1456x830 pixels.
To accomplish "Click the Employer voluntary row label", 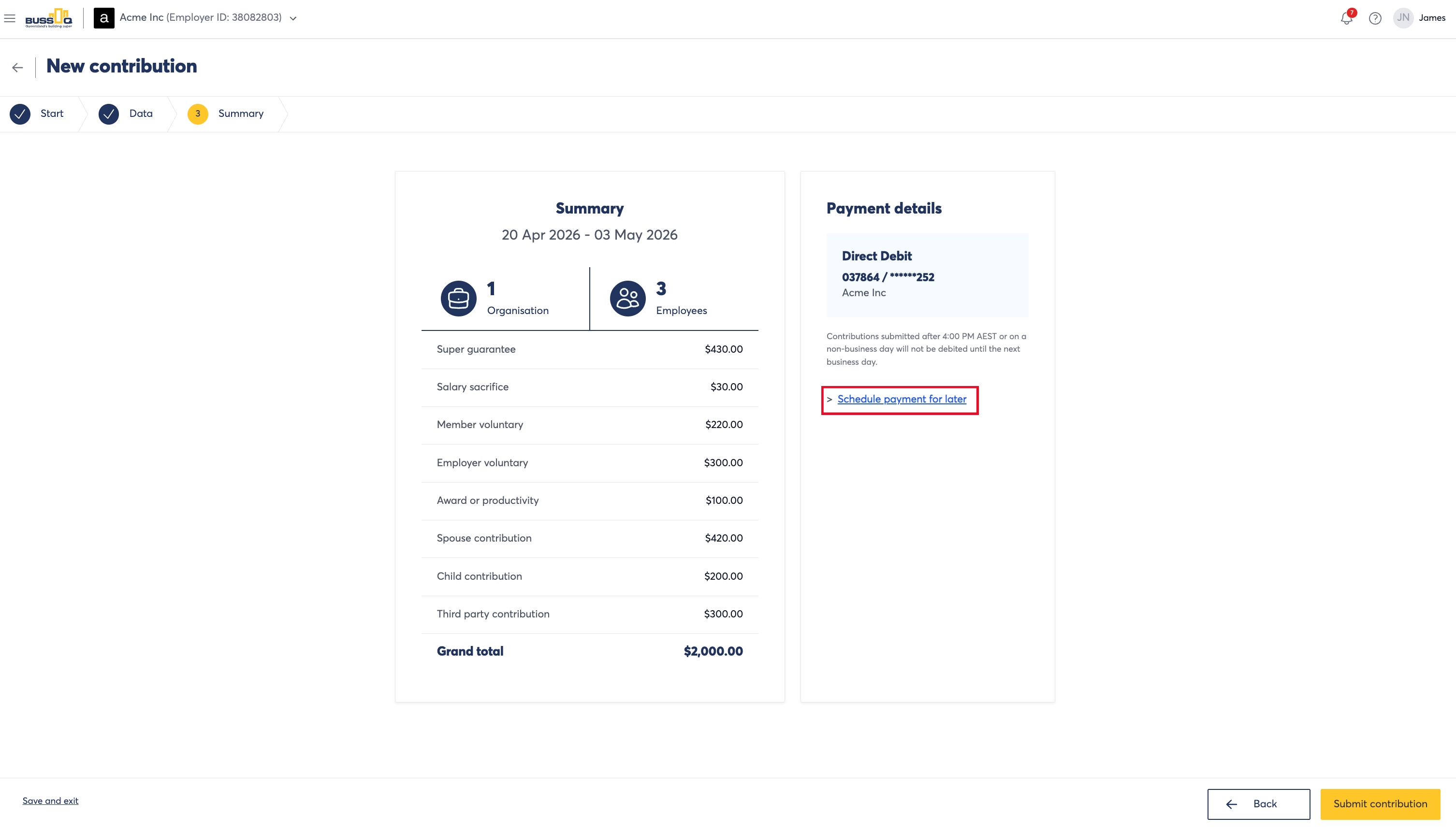I will (482, 463).
